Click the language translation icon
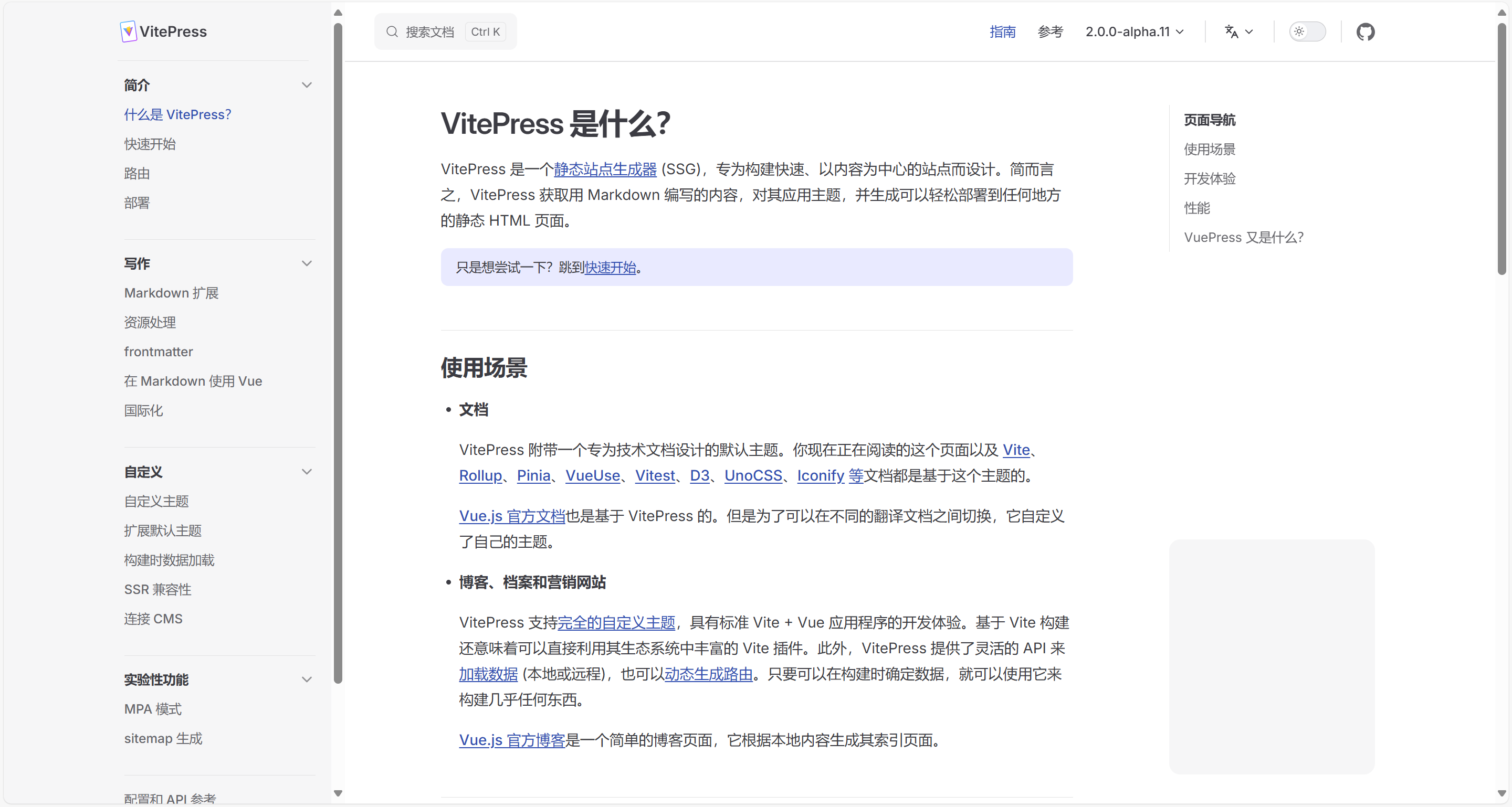1512x807 pixels. pyautogui.click(x=1232, y=31)
